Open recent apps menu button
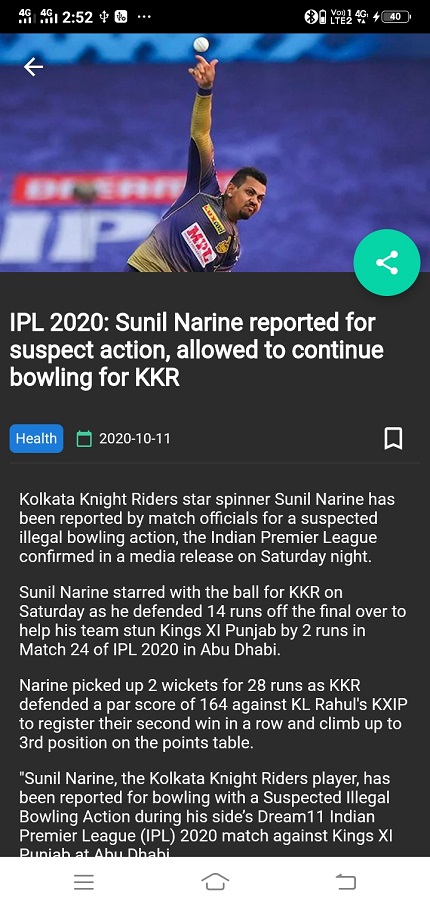The height and width of the screenshot is (907, 430). pyautogui.click(x=84, y=882)
